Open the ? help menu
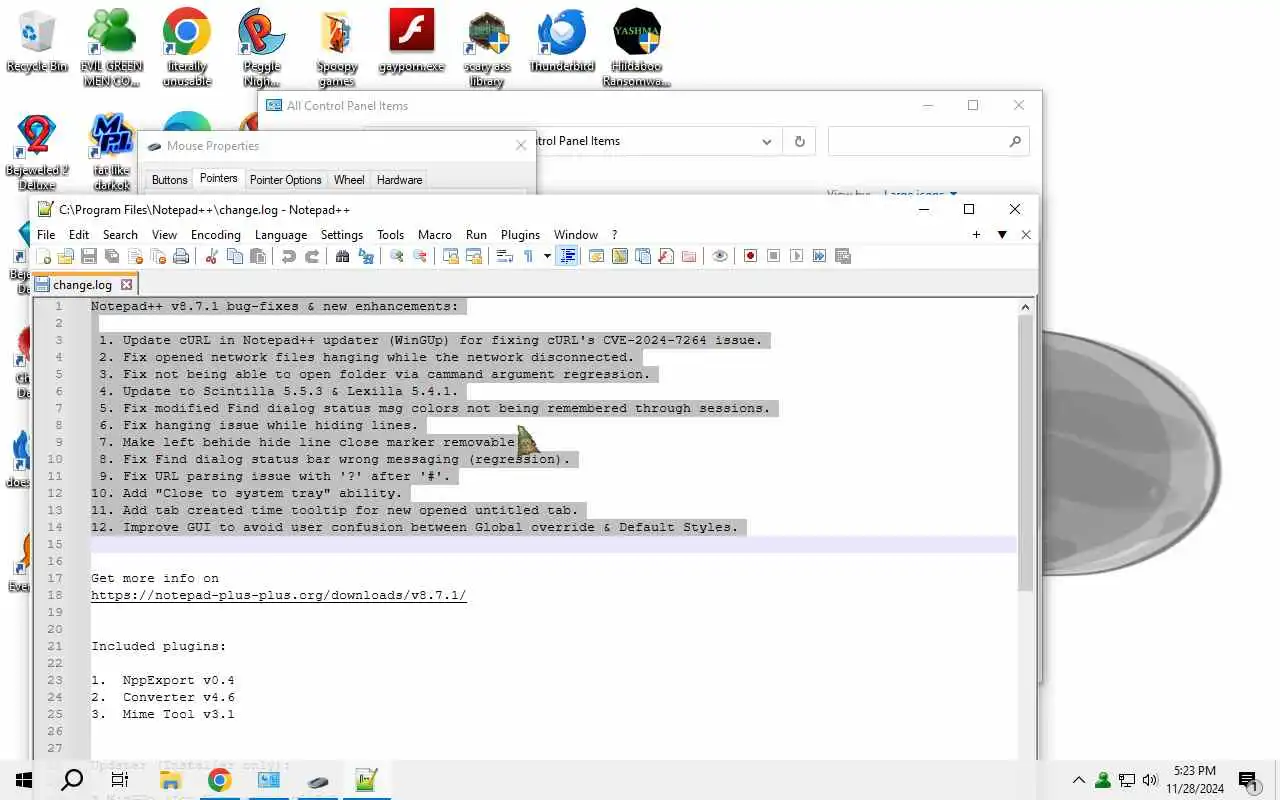The height and width of the screenshot is (800, 1280). point(615,235)
